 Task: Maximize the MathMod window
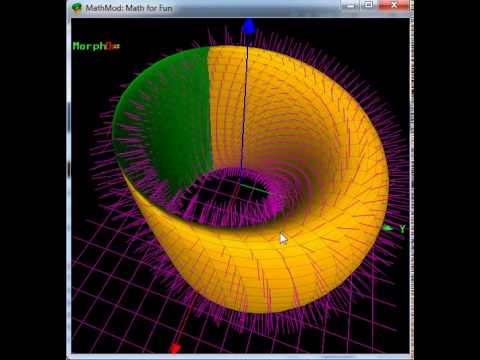click(369, 5)
